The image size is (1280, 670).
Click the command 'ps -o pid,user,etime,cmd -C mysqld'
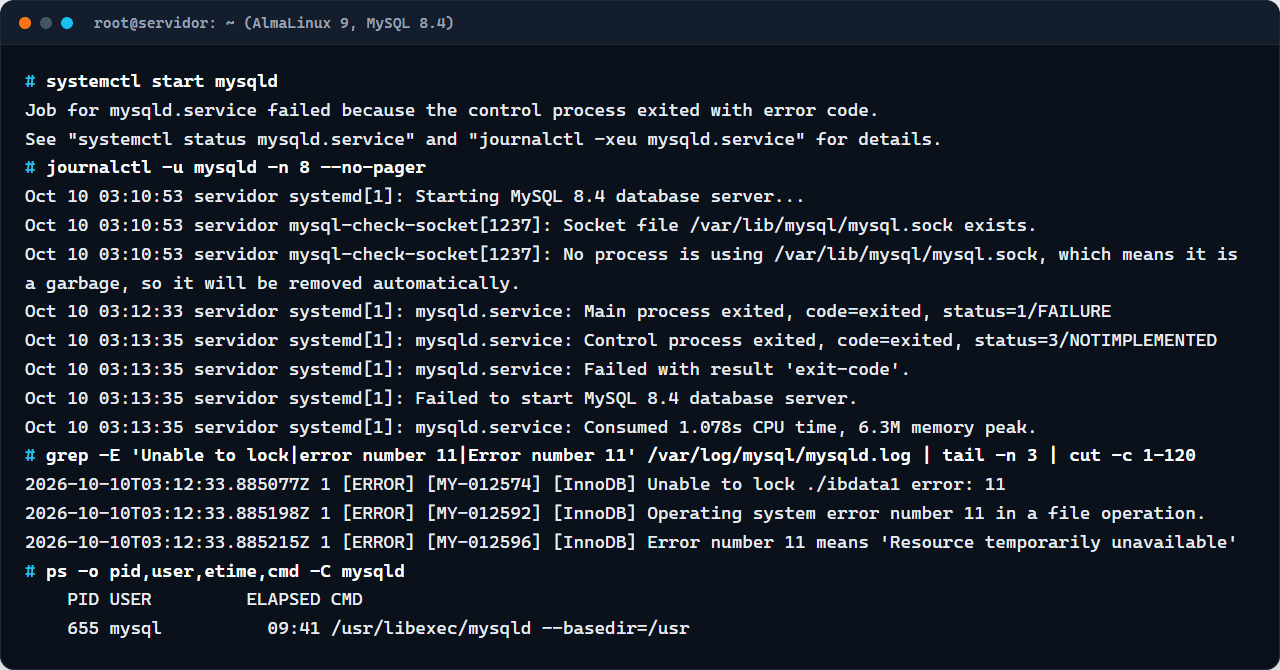click(225, 573)
